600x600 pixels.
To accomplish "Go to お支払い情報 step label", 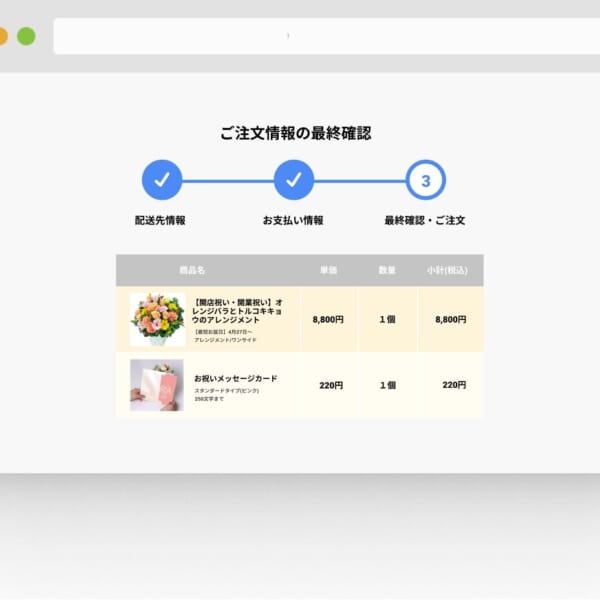I will pos(293,220).
